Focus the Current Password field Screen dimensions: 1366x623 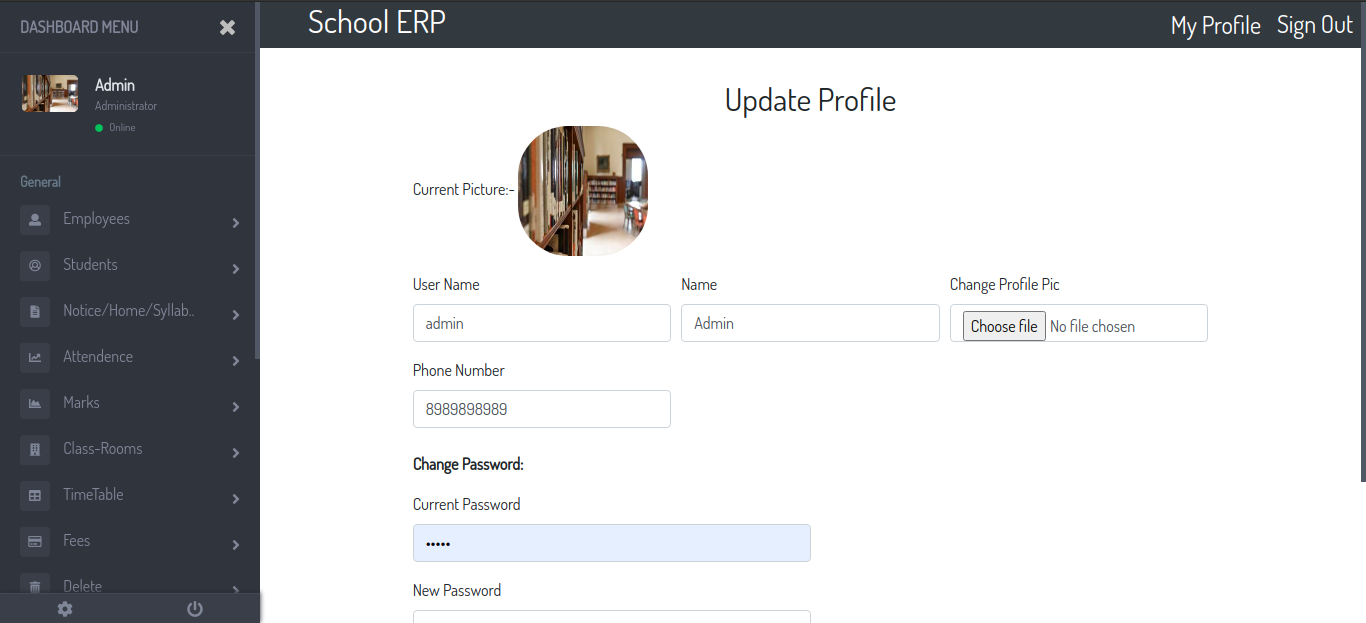pyautogui.click(x=612, y=543)
